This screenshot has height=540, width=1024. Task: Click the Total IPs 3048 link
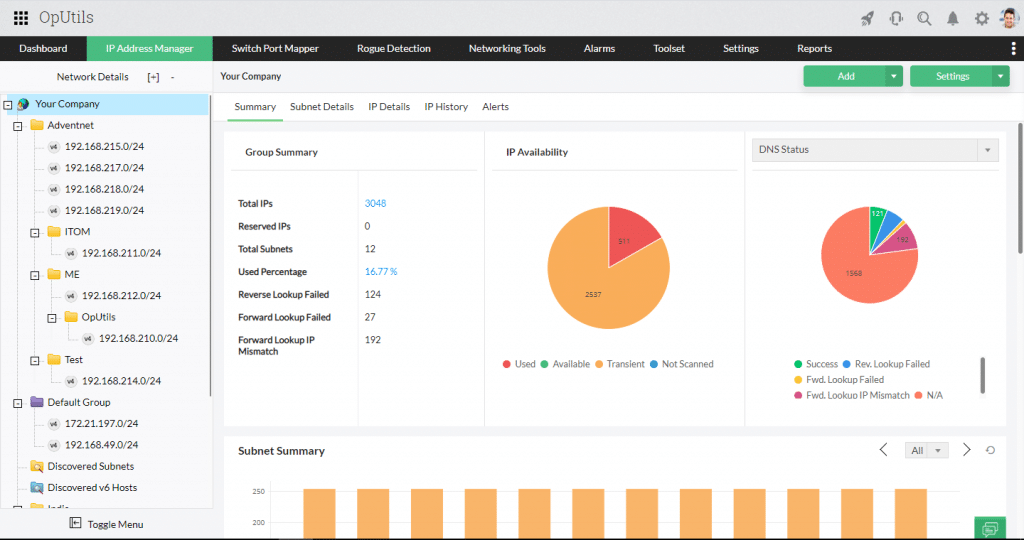click(376, 203)
